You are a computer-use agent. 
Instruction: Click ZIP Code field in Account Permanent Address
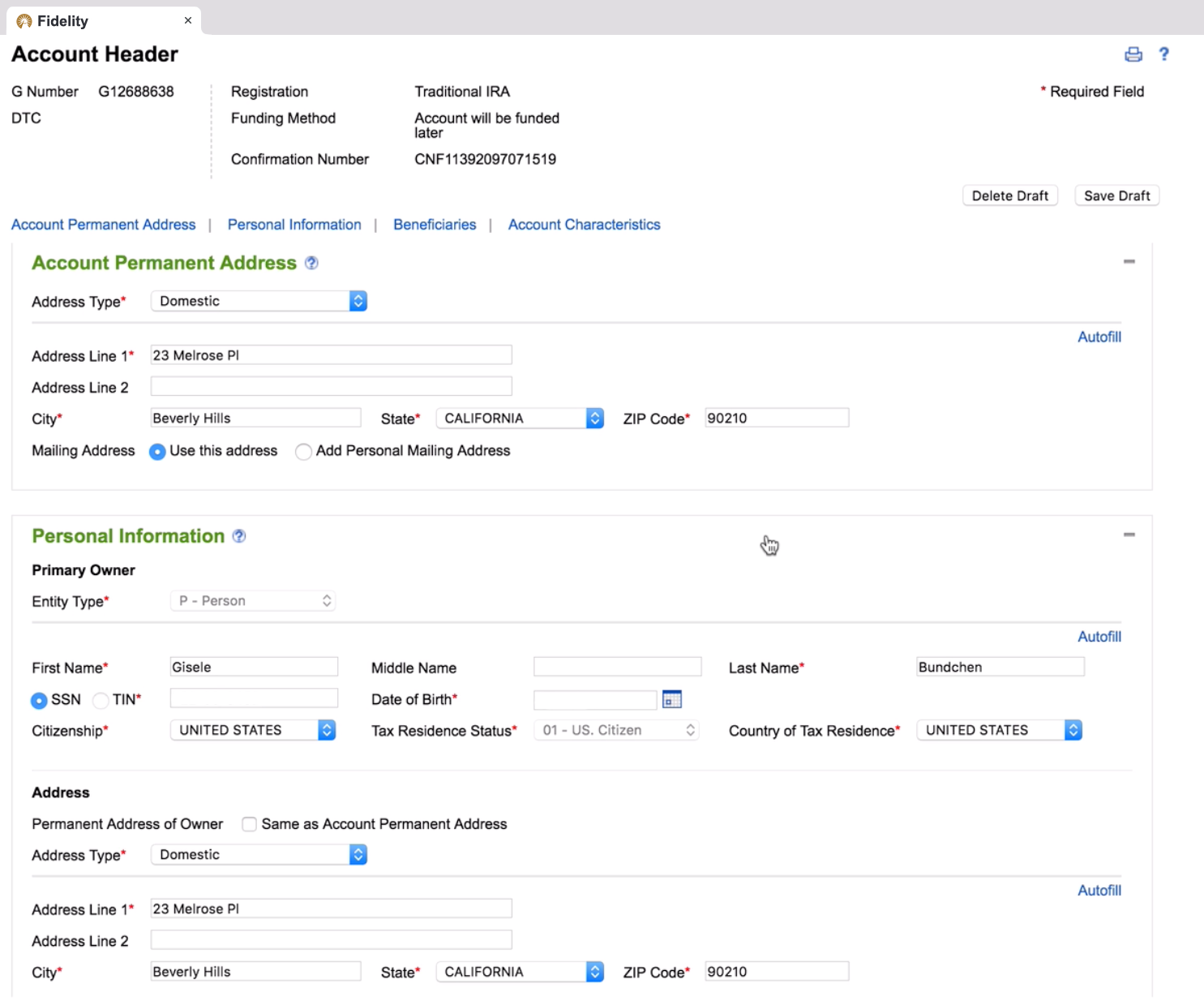coord(777,418)
